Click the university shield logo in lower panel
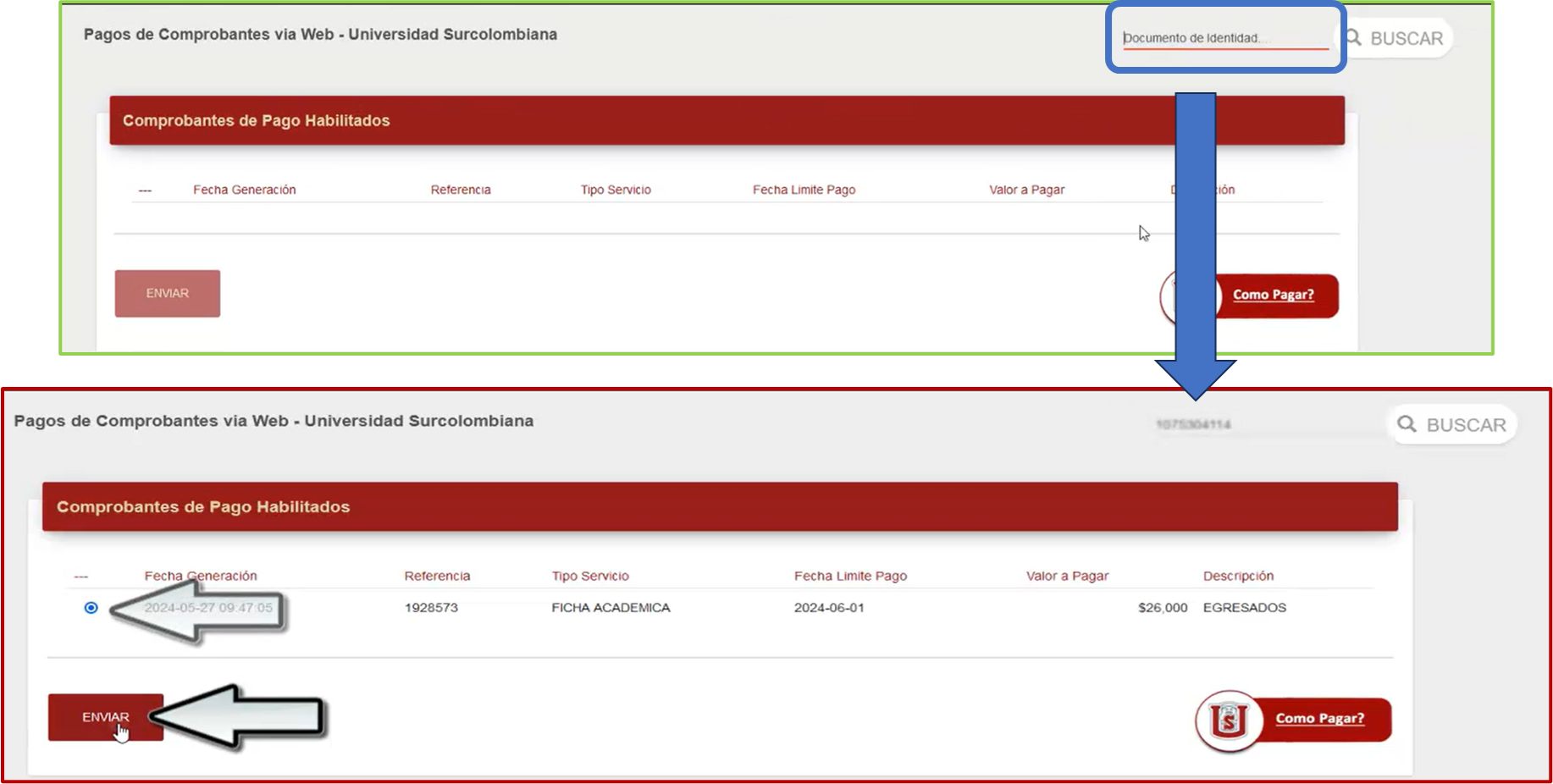This screenshot has width=1553, height=784. 1228,721
